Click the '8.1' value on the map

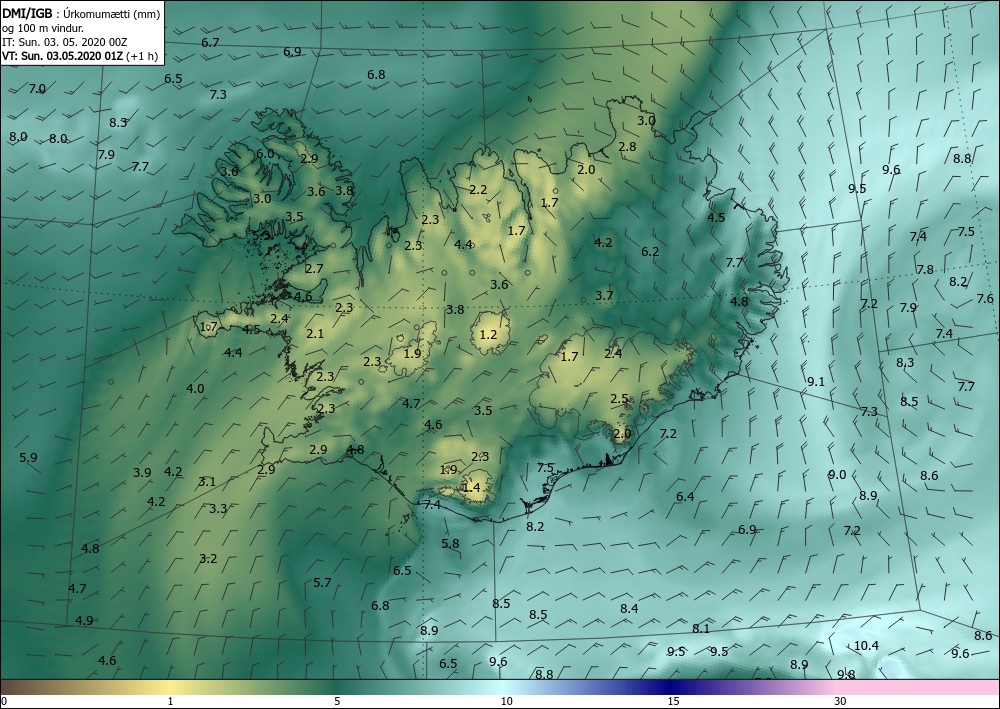pyautogui.click(x=701, y=629)
